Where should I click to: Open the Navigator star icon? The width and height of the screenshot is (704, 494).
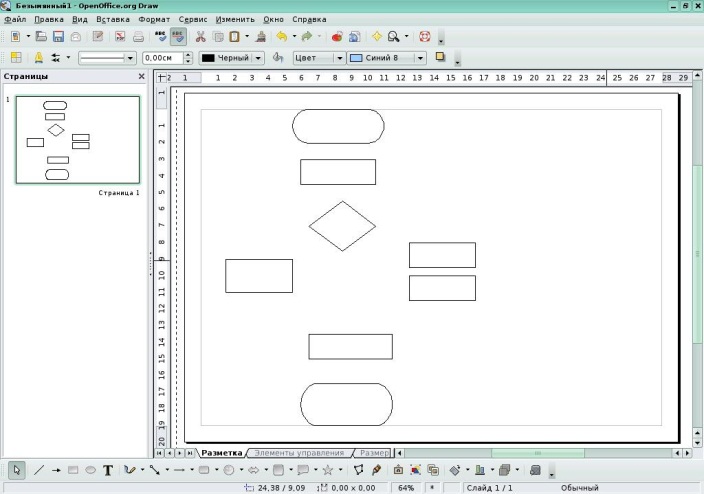[377, 37]
